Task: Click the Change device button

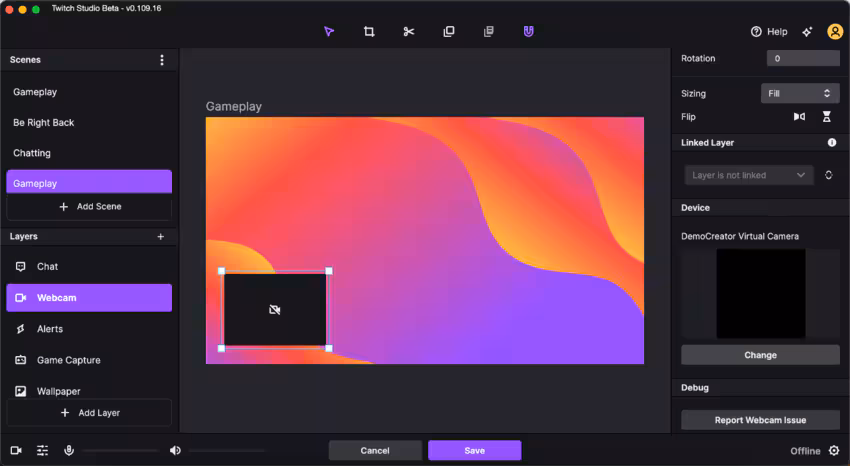Action: pyautogui.click(x=760, y=355)
